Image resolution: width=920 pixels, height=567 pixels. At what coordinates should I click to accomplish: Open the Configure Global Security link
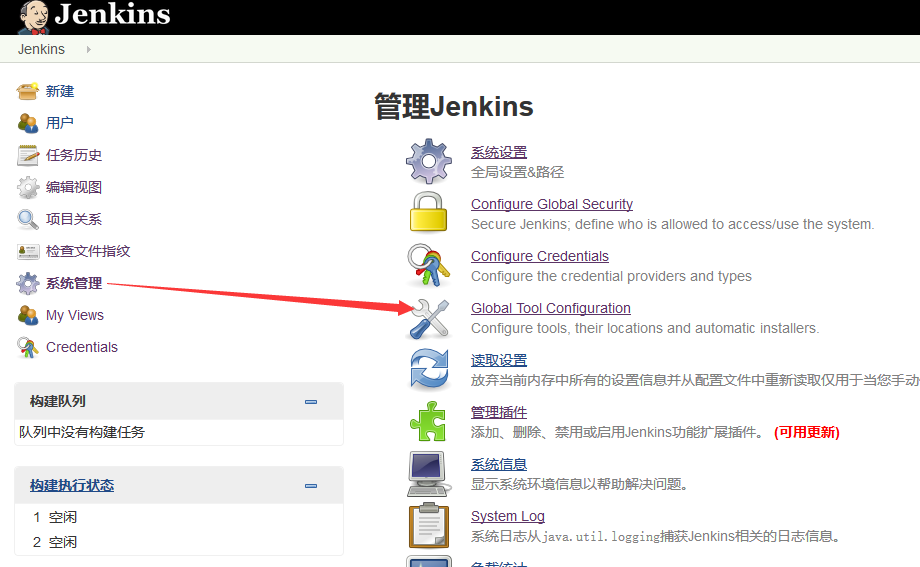click(x=552, y=204)
